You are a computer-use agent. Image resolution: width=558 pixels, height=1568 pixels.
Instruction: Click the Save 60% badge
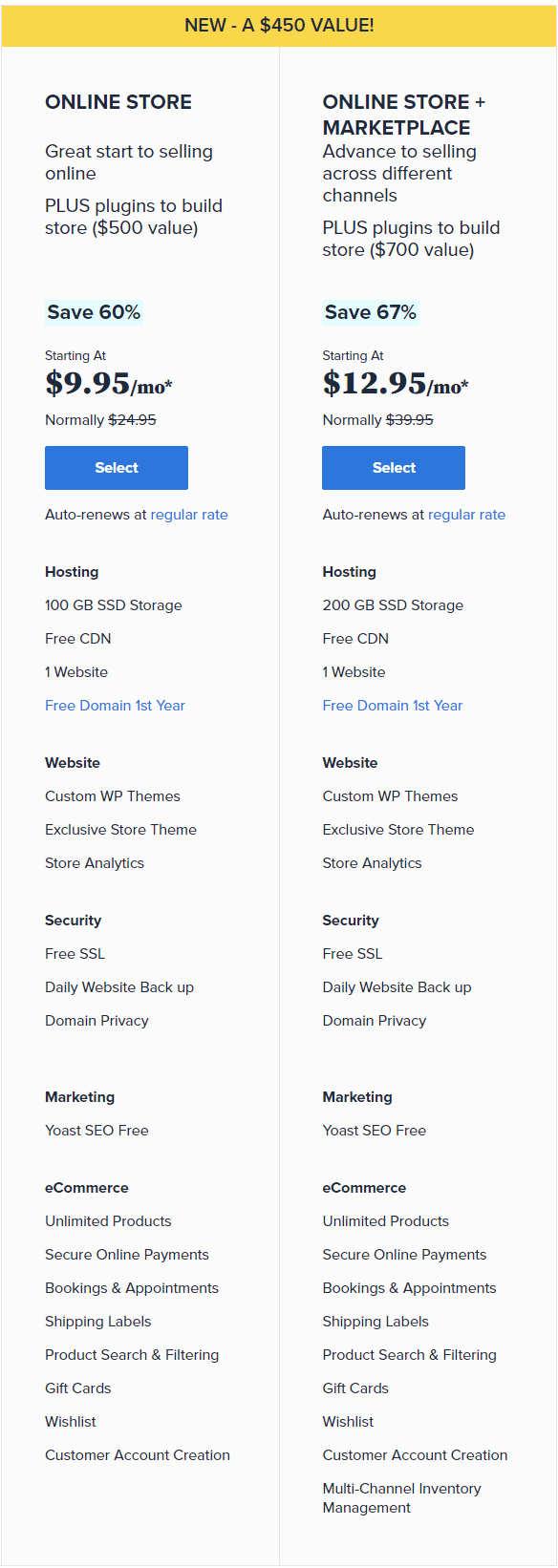pos(94,312)
